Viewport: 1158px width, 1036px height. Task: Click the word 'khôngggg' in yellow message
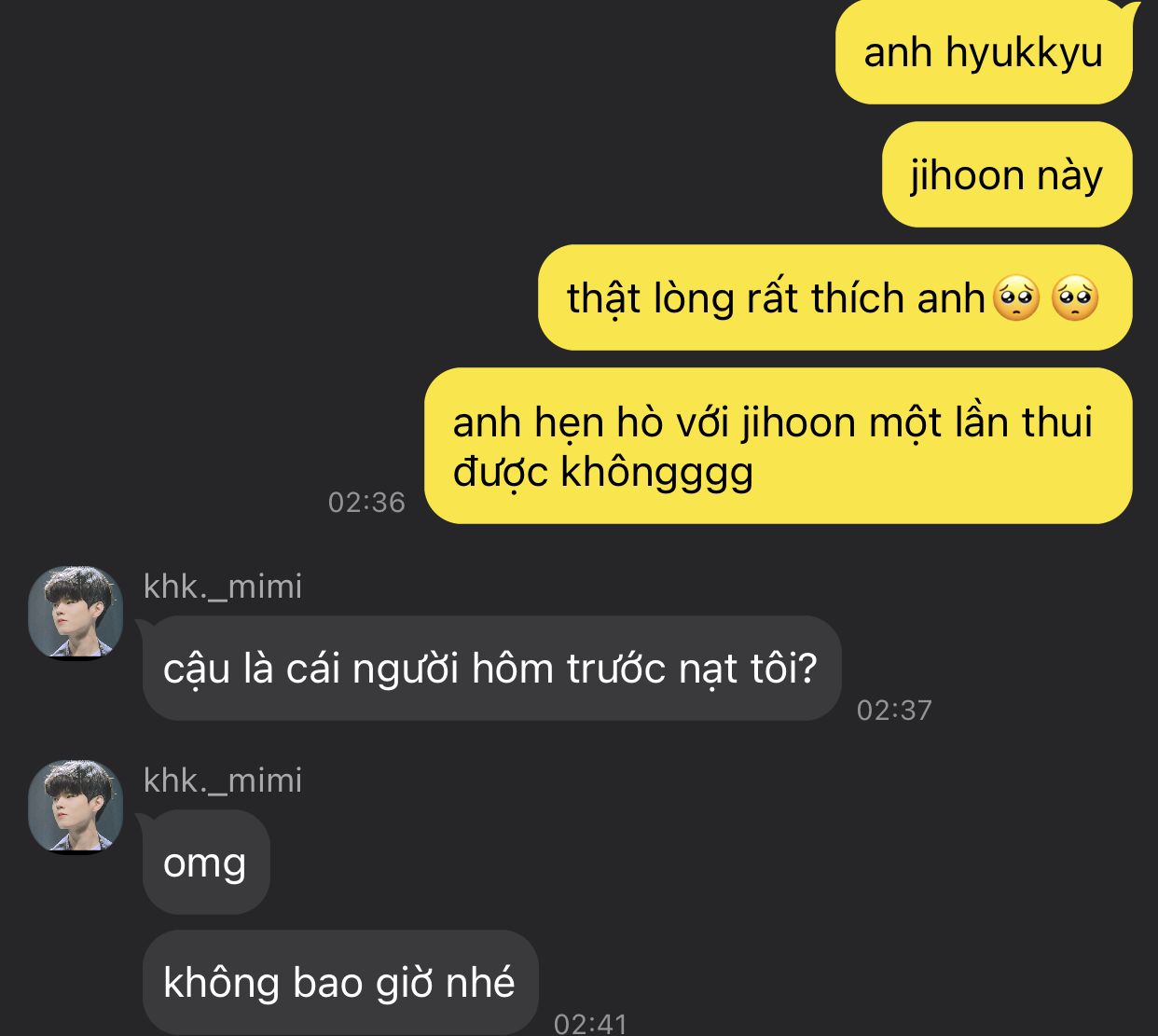pos(656,472)
